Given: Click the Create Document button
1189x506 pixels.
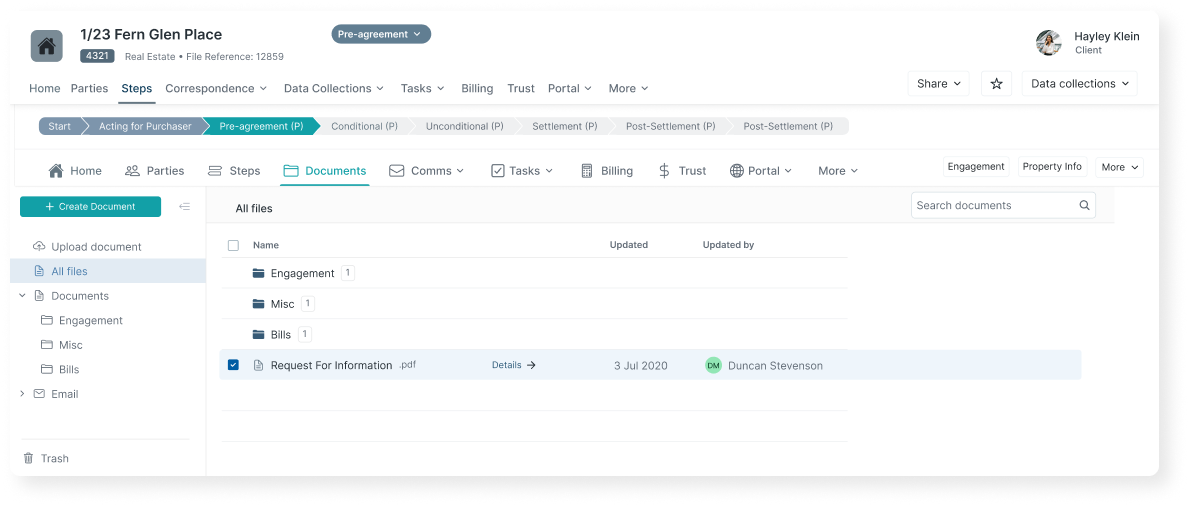Looking at the screenshot, I should 90,207.
